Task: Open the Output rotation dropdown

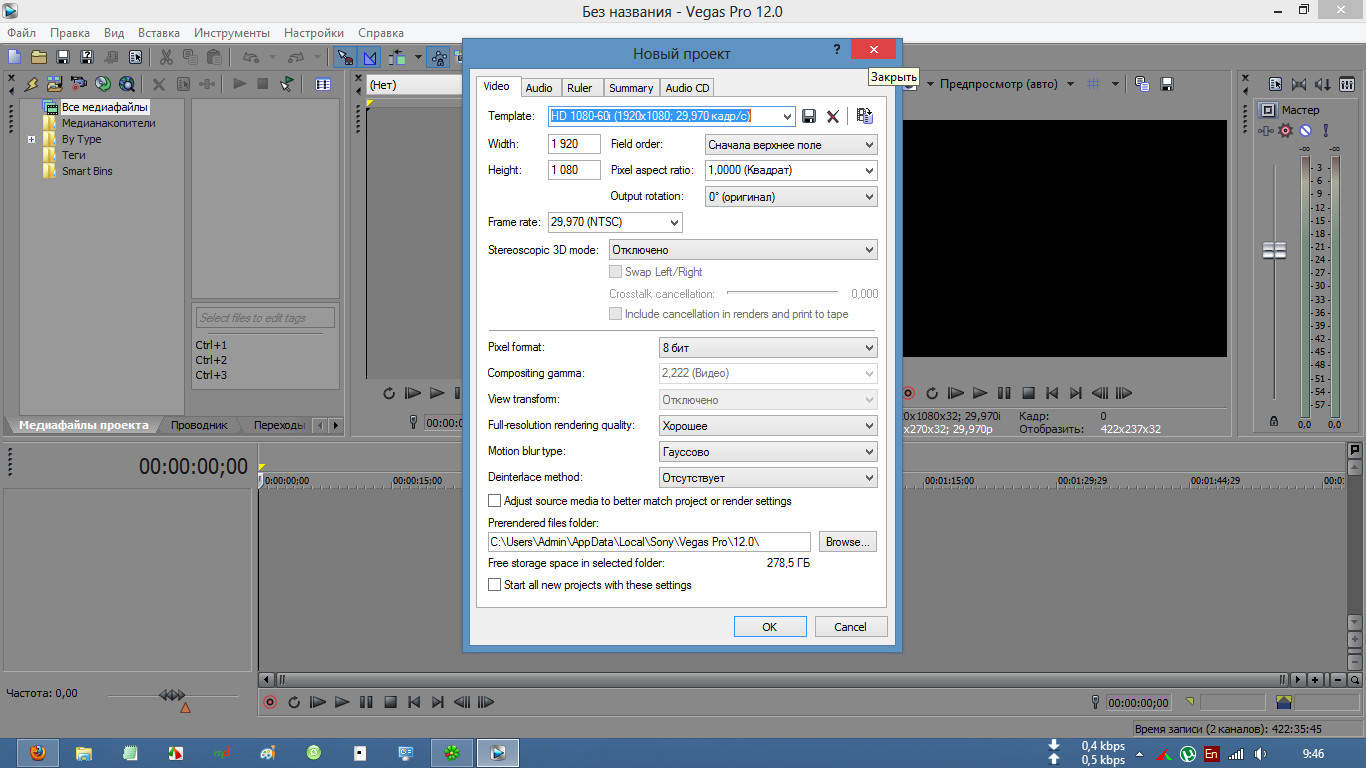Action: [869, 197]
